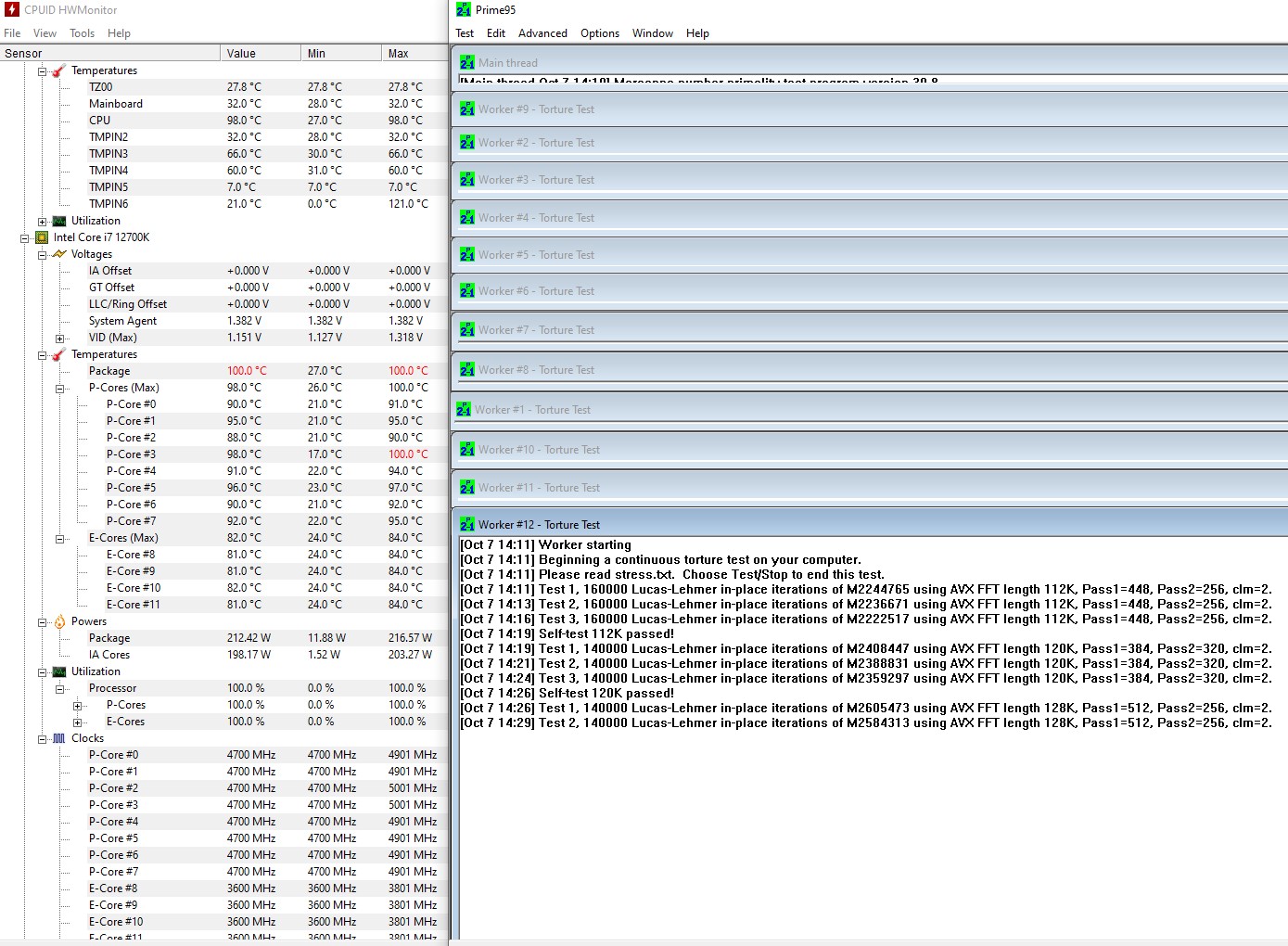The image size is (1288, 946).
Task: Activate the Worker #12 Torture Test title bar
Action: click(x=871, y=524)
